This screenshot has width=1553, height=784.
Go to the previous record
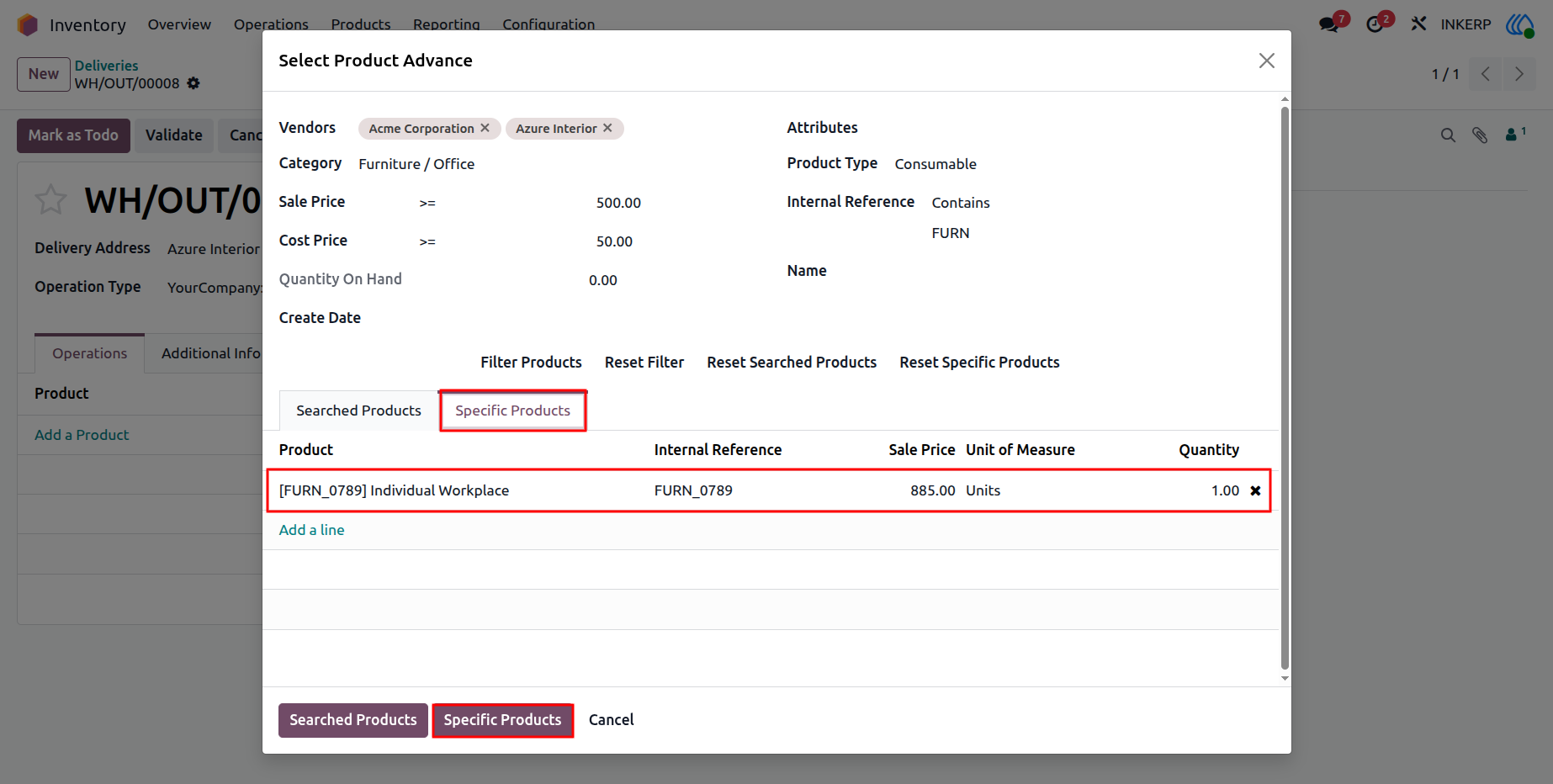pos(1486,74)
